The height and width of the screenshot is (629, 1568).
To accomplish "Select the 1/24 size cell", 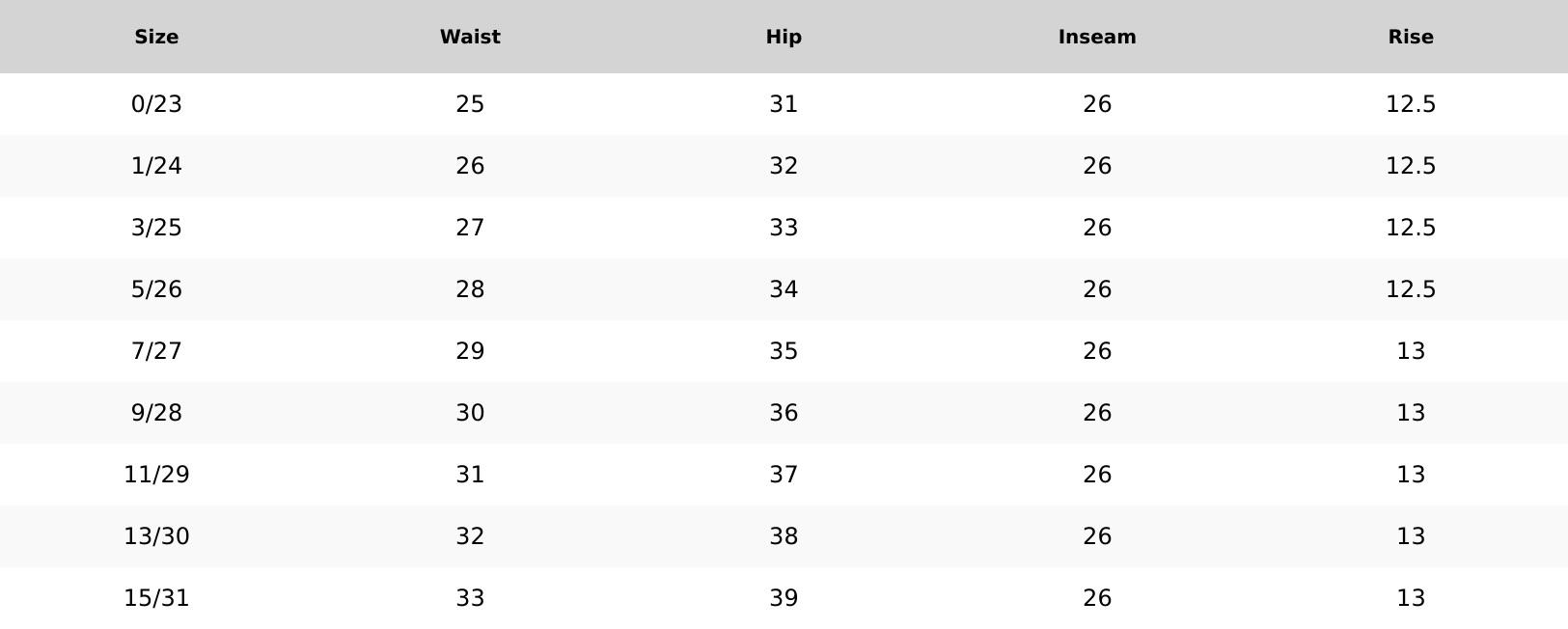I will pos(156,166).
